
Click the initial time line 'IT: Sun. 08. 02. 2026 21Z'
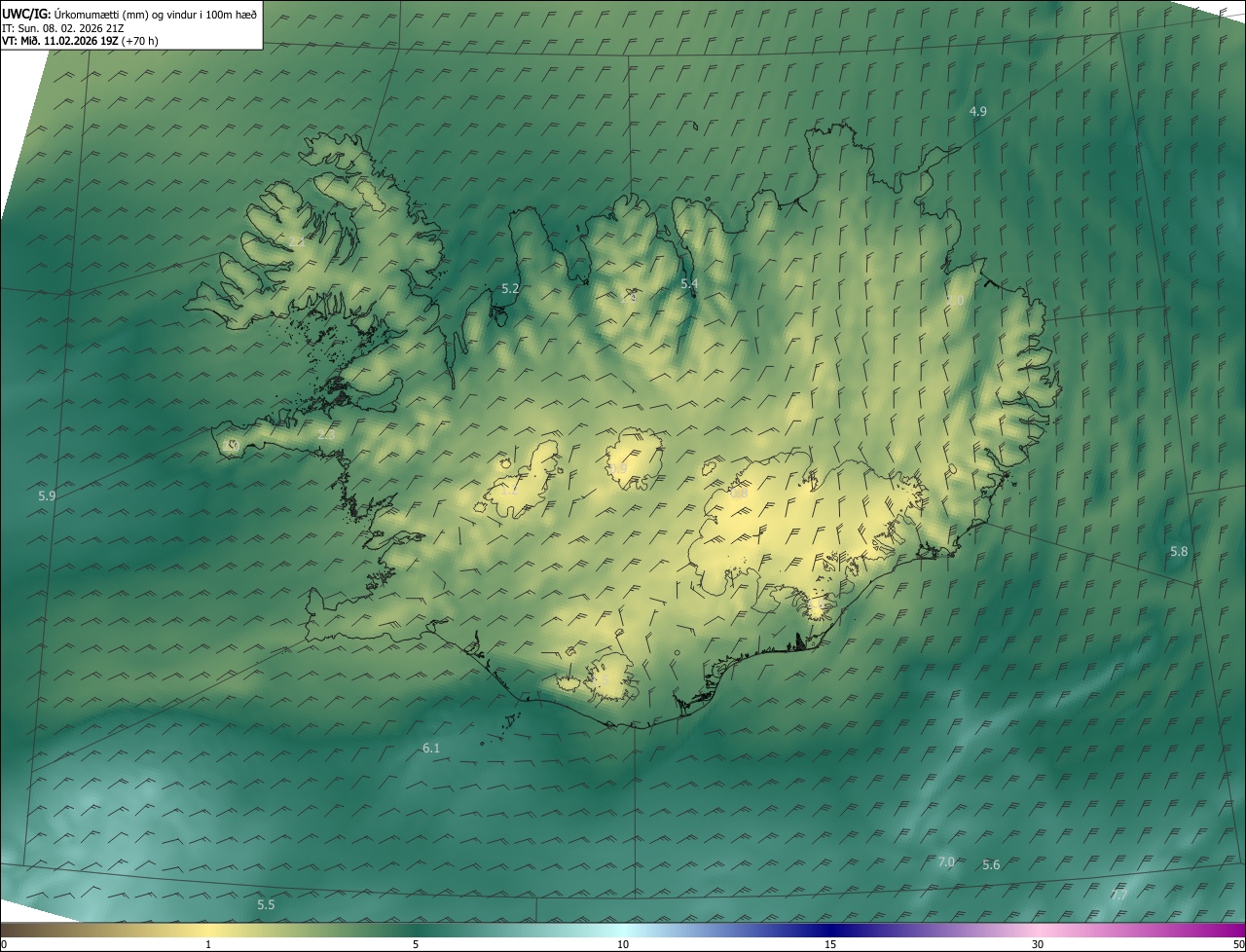point(62,27)
